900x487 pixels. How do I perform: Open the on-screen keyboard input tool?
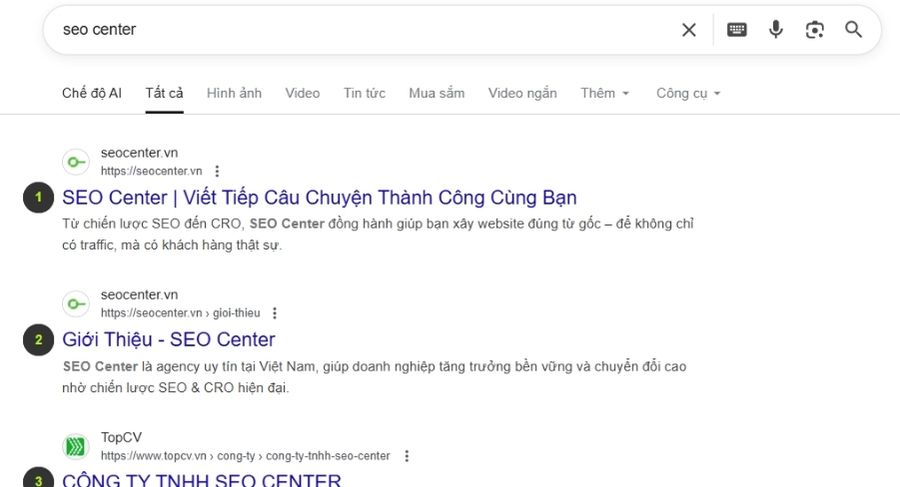click(736, 29)
